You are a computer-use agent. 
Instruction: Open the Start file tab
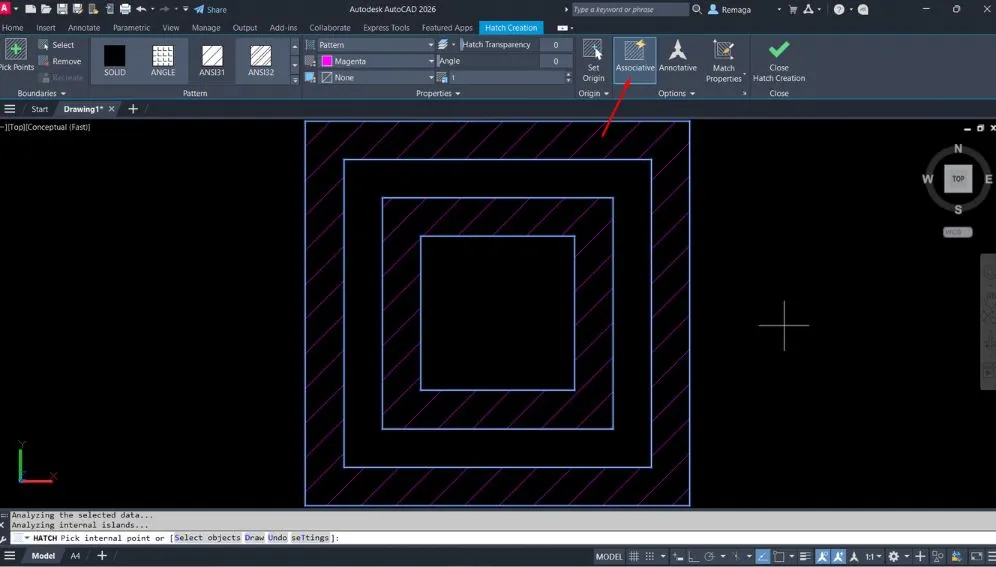tap(40, 109)
